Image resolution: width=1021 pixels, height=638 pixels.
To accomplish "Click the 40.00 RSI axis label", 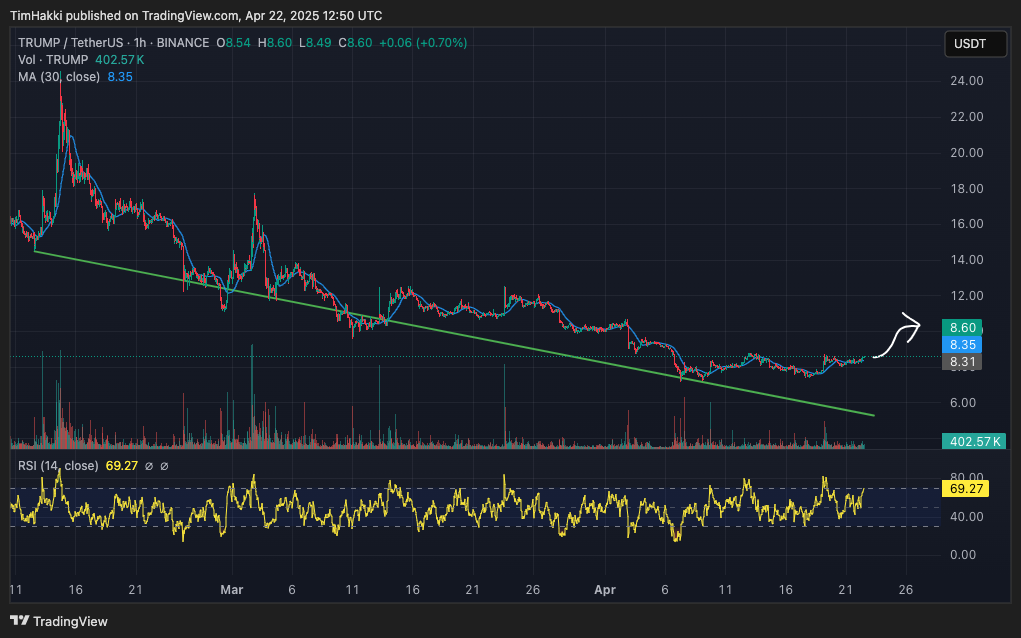I will coord(967,516).
